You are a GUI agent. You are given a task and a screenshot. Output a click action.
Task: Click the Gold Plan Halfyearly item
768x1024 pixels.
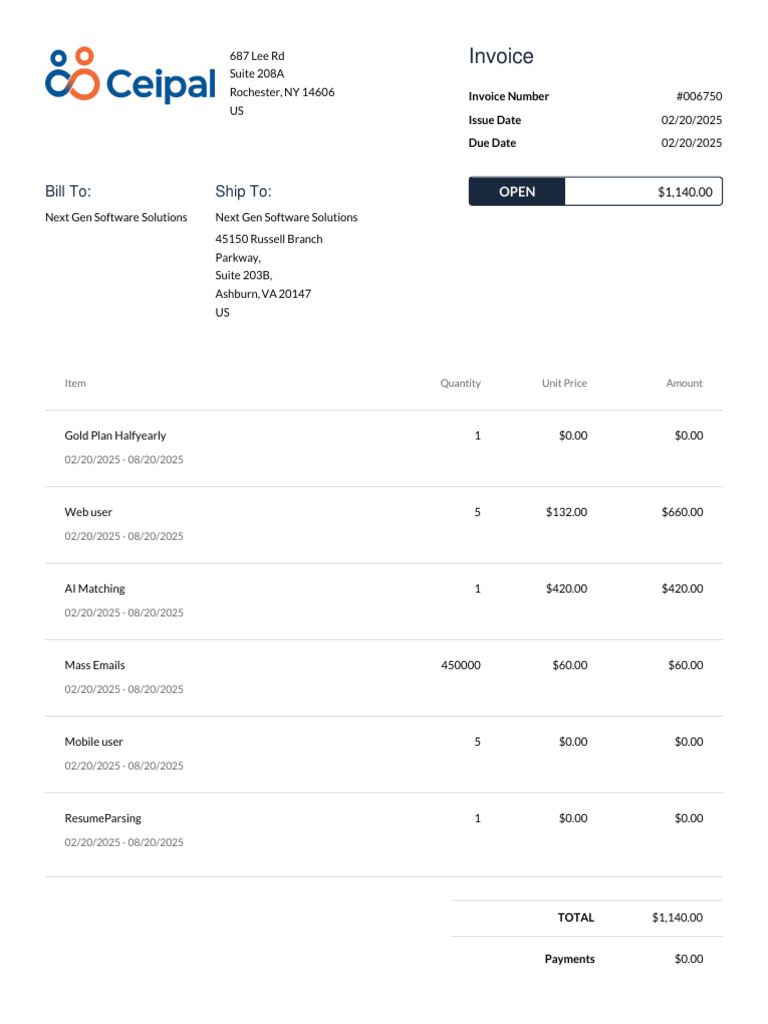click(115, 436)
